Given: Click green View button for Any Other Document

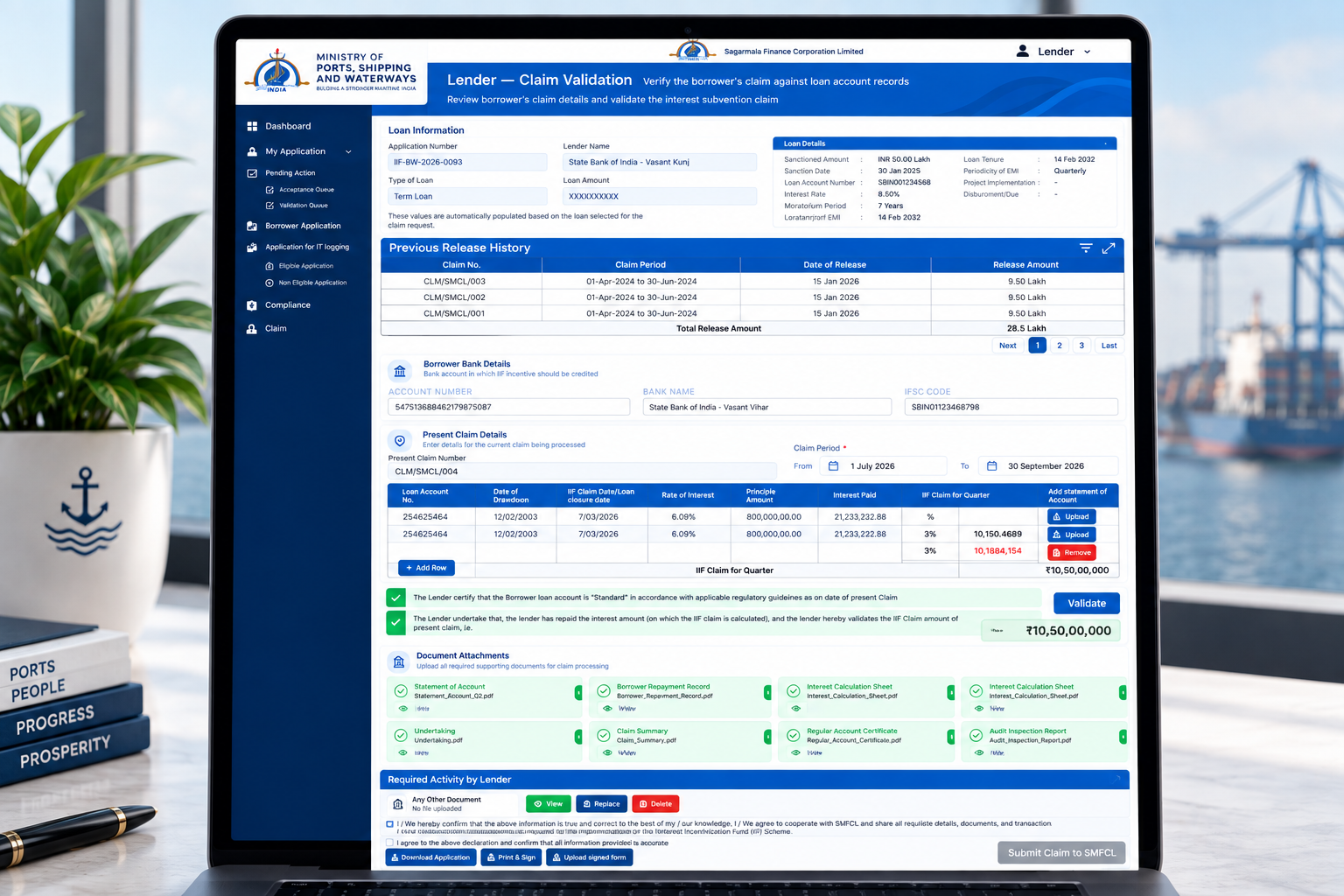Looking at the screenshot, I should click(549, 804).
